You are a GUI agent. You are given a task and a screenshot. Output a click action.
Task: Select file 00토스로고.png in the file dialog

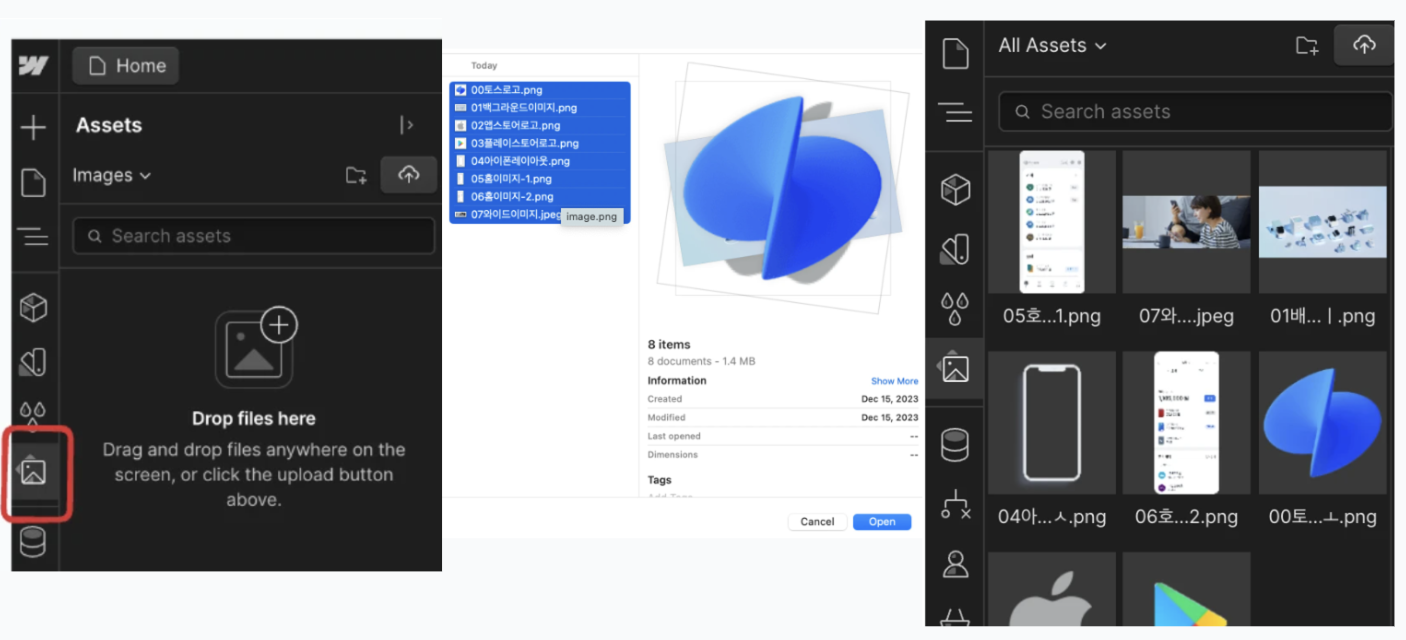[x=540, y=90]
